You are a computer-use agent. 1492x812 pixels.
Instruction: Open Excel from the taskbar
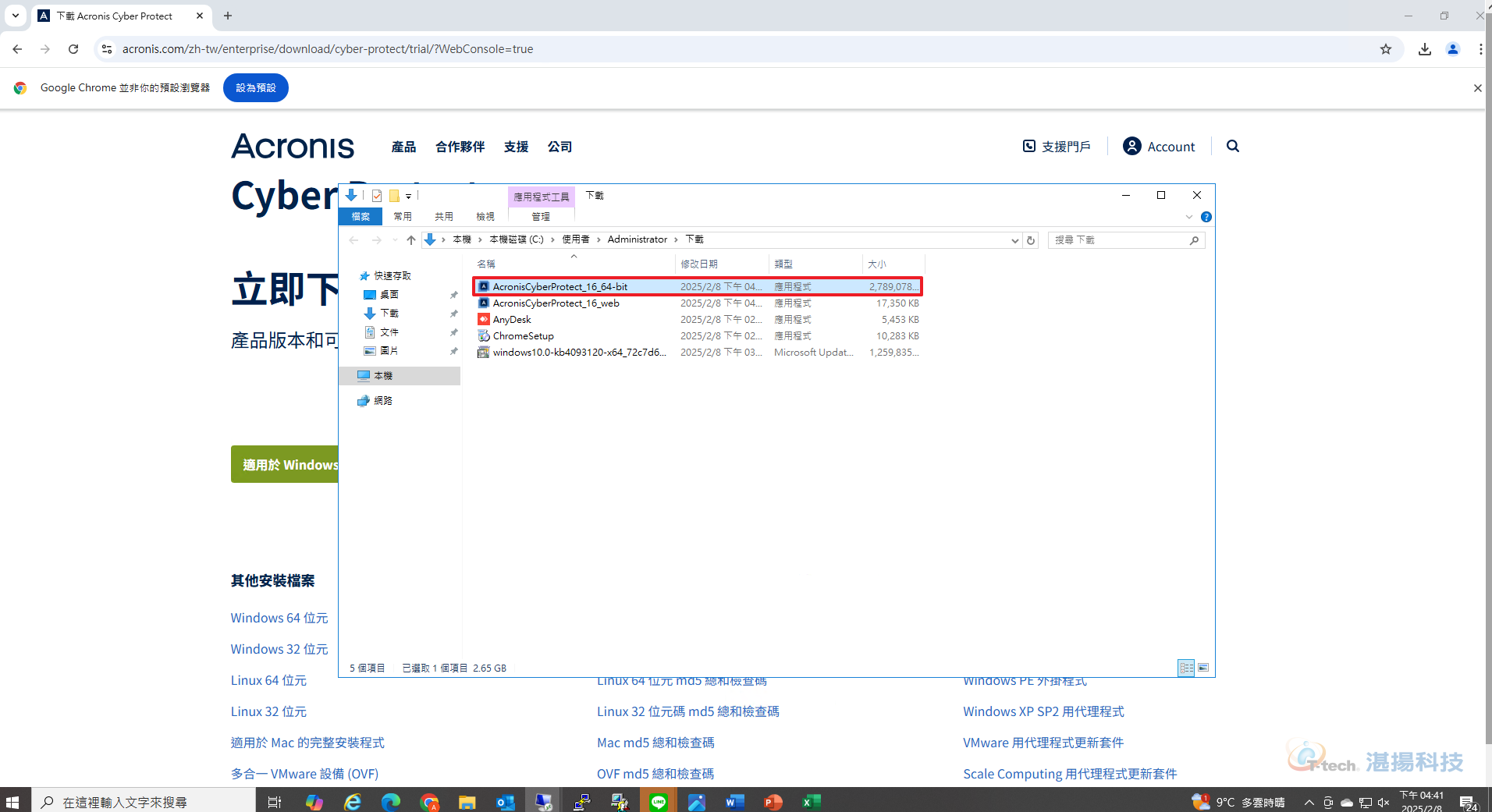coord(811,802)
